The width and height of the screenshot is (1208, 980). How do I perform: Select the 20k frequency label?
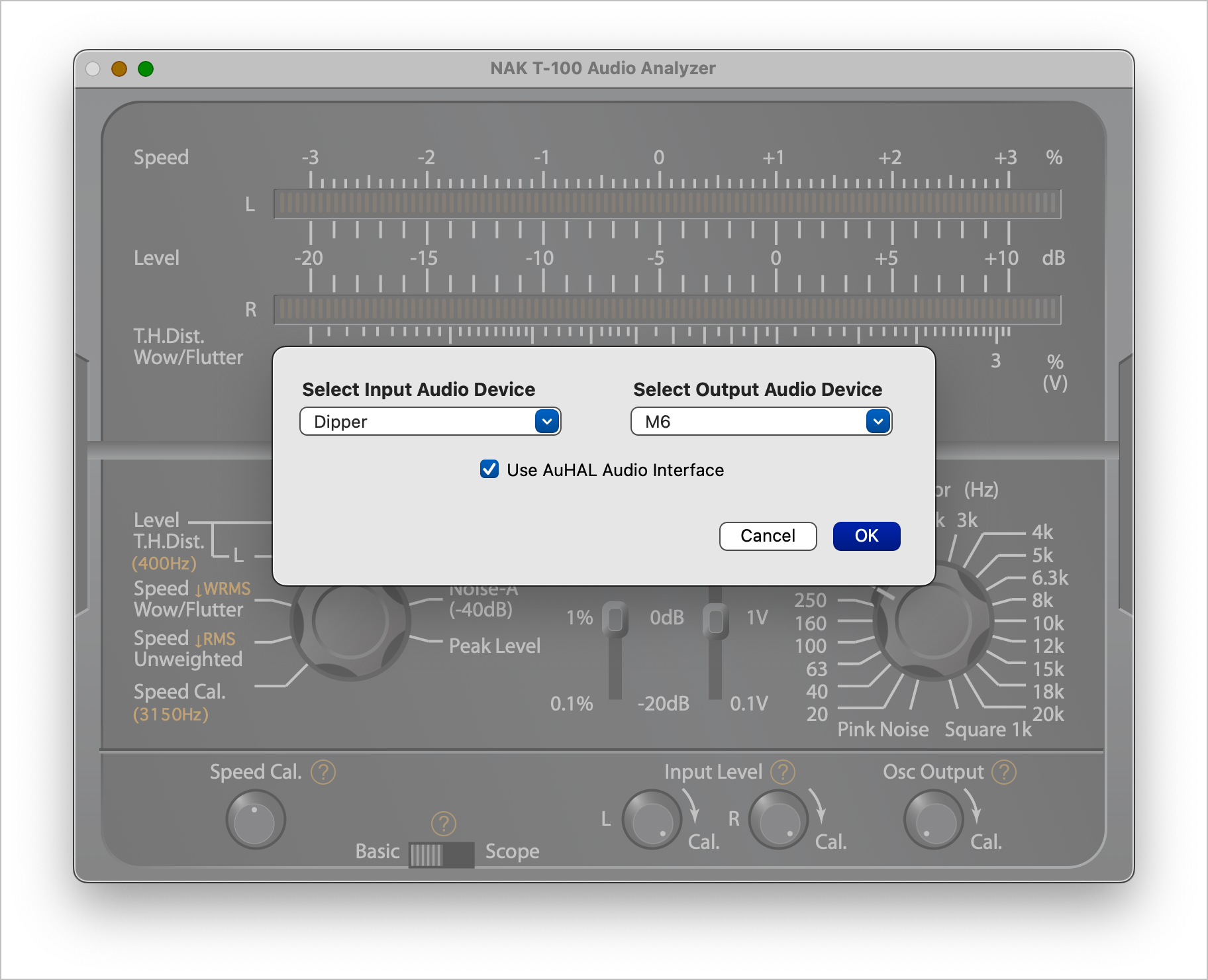click(1048, 714)
